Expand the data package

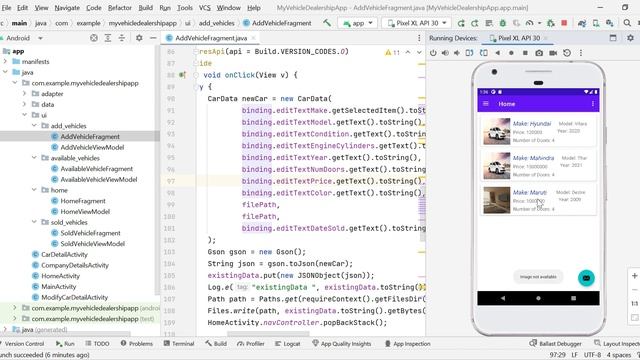click(24, 104)
